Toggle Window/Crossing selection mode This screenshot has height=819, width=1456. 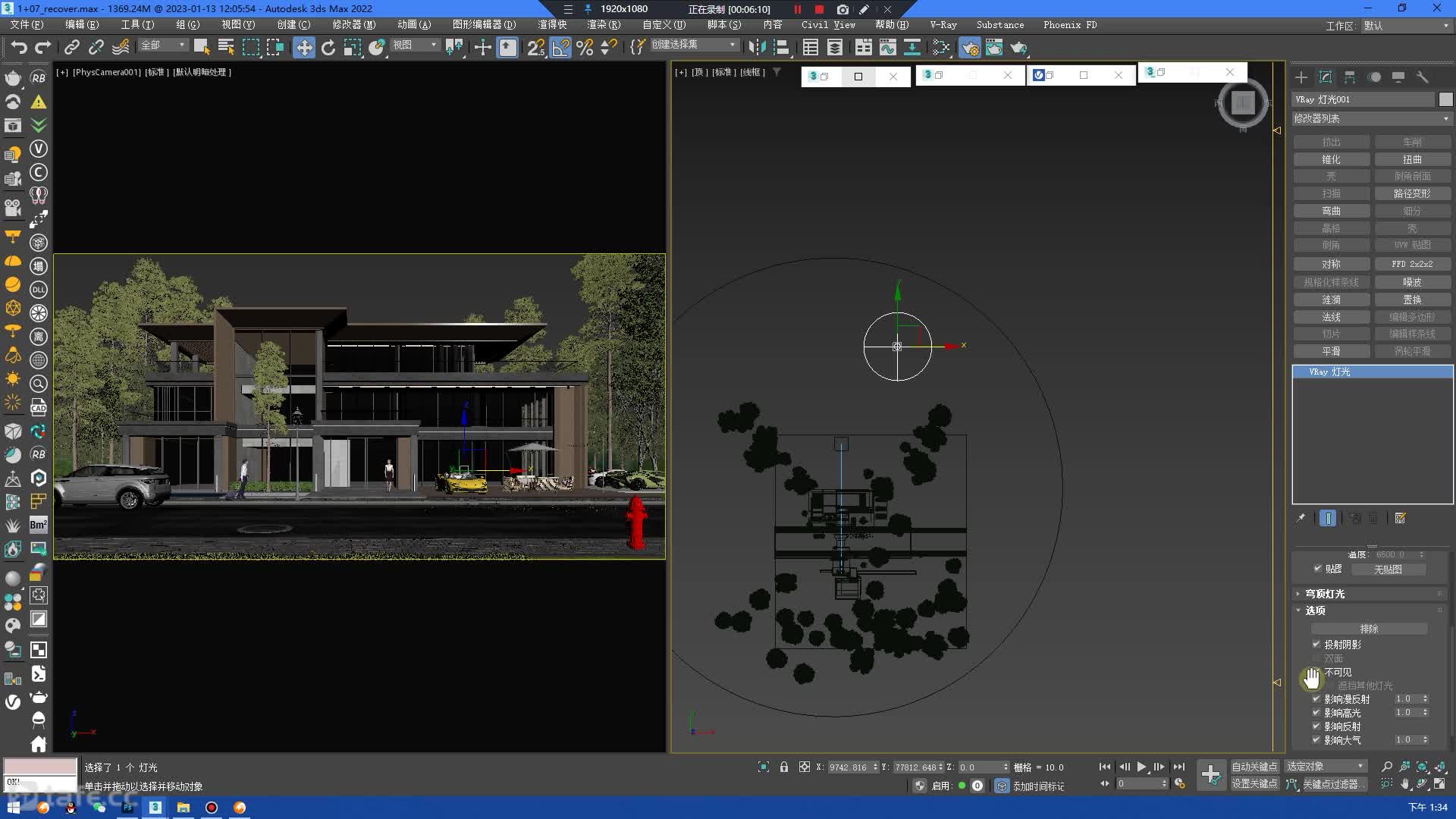[275, 47]
